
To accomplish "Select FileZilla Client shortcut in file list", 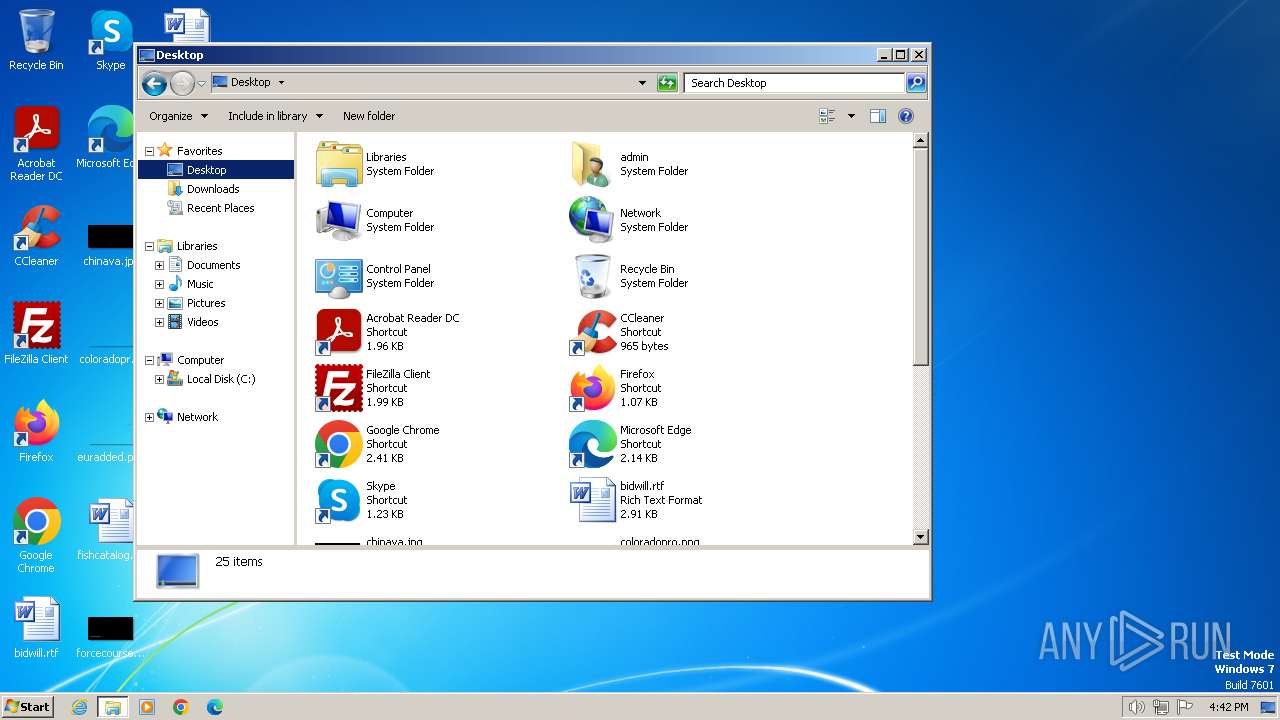I will (338, 388).
